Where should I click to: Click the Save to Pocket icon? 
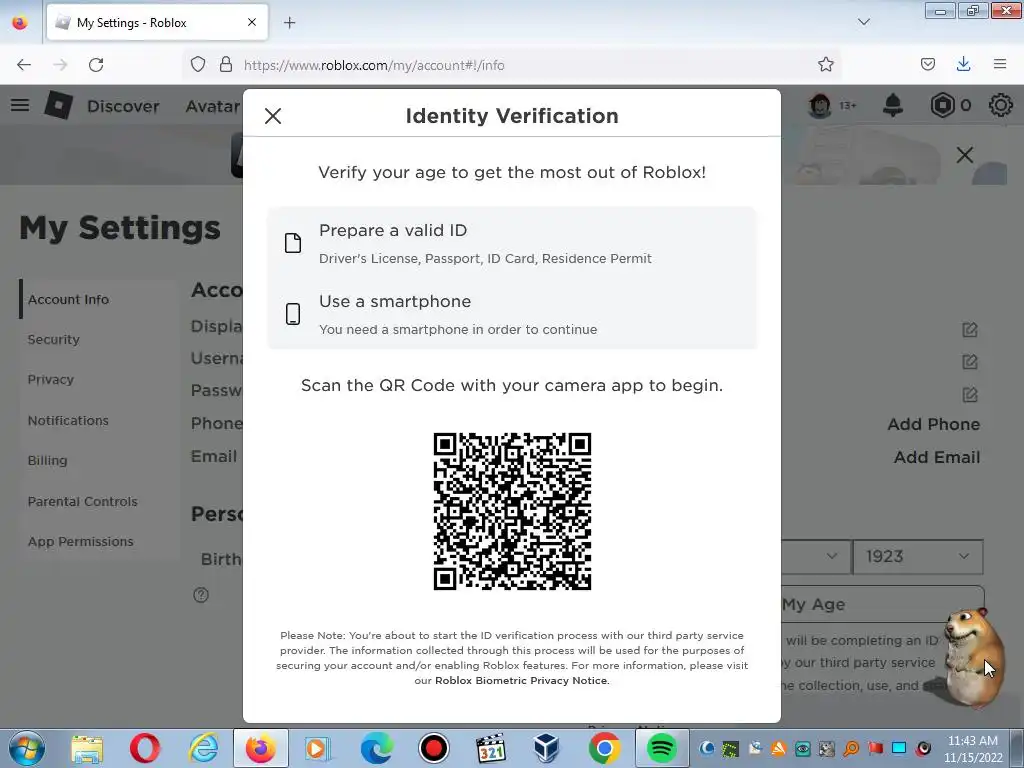[928, 65]
